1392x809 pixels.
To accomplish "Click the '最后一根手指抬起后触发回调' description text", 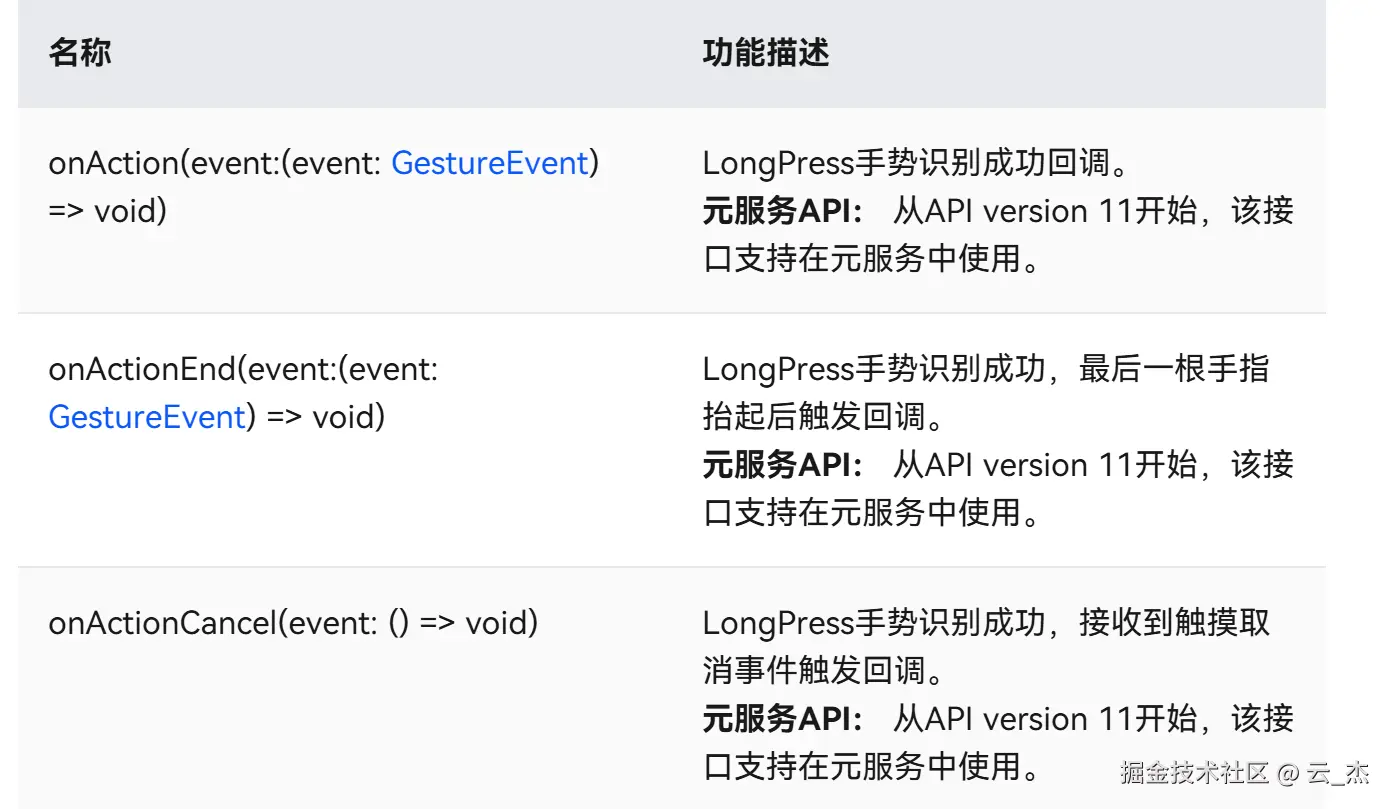I will click(986, 393).
